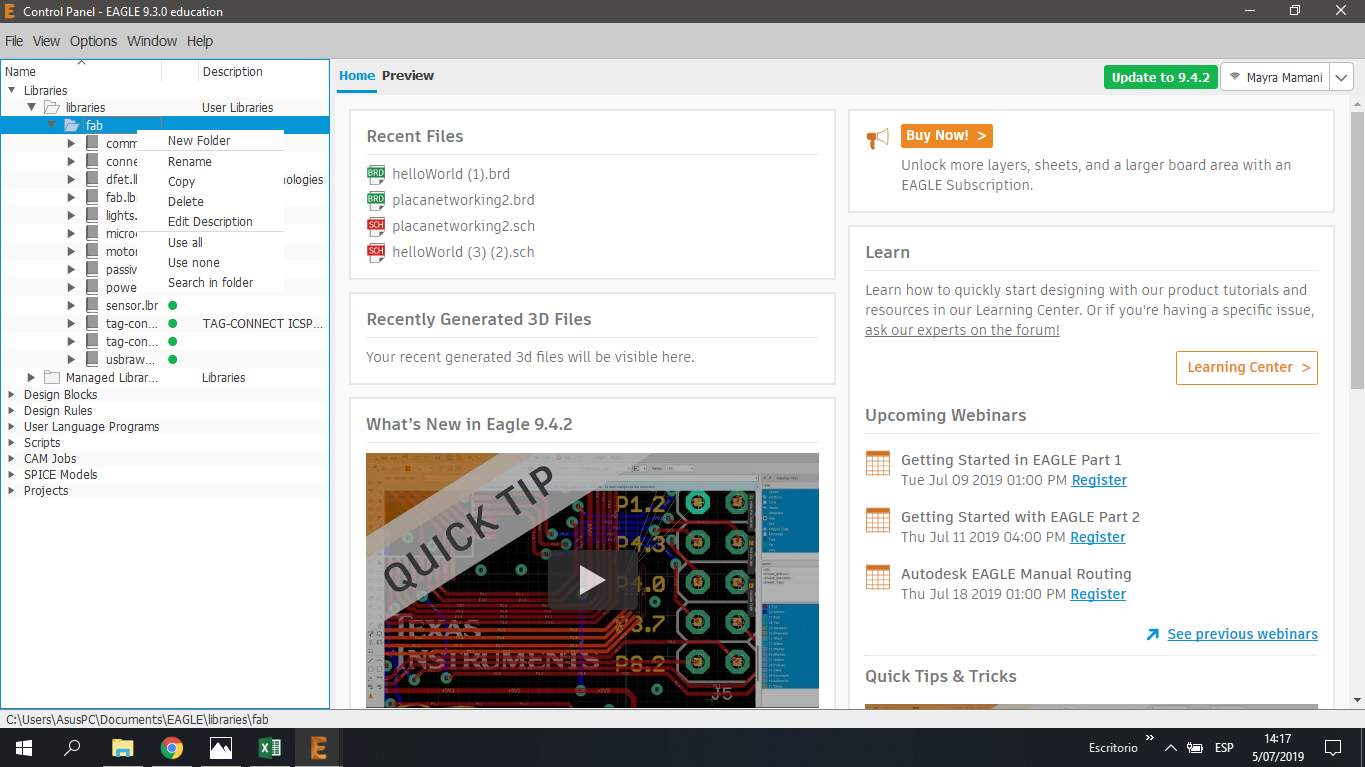Click the libraries folder icon under Libraries
The width and height of the screenshot is (1365, 767).
[x=52, y=107]
